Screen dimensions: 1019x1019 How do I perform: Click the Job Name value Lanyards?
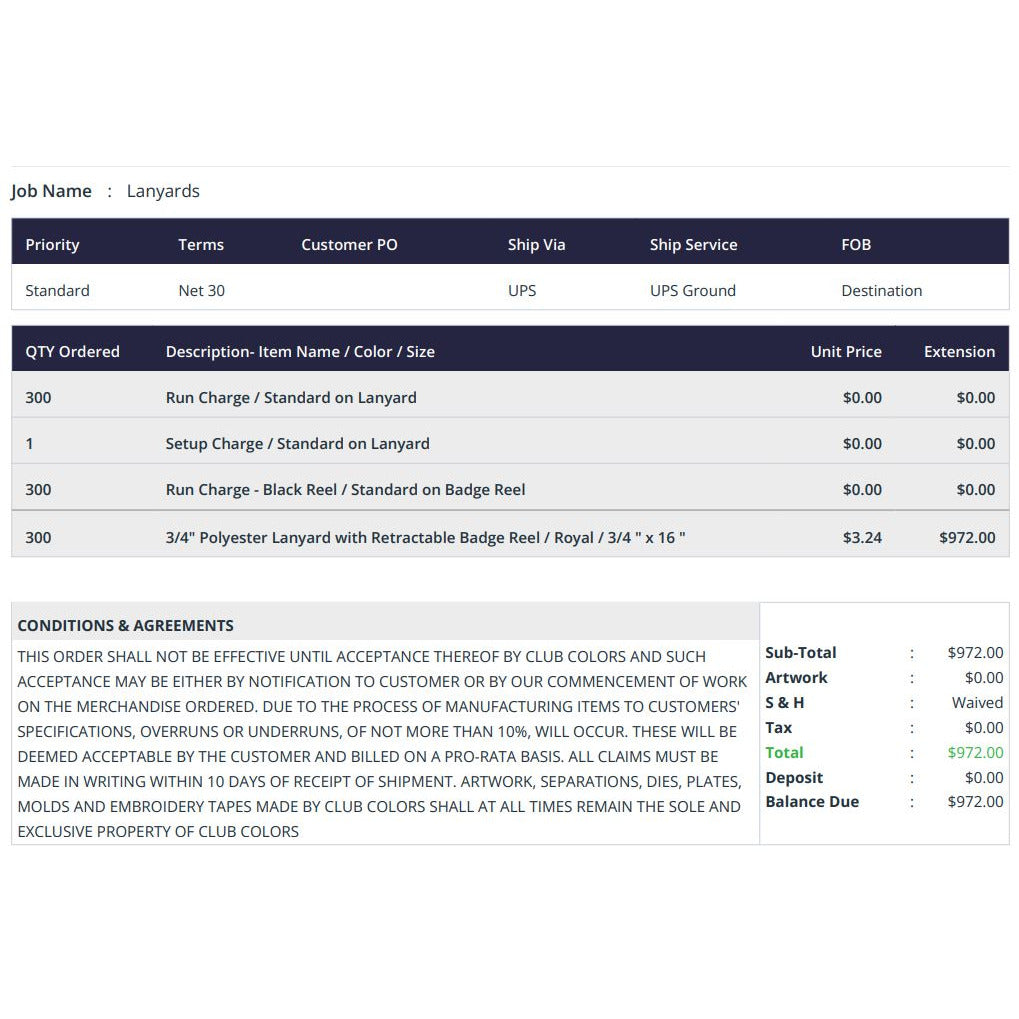click(162, 191)
